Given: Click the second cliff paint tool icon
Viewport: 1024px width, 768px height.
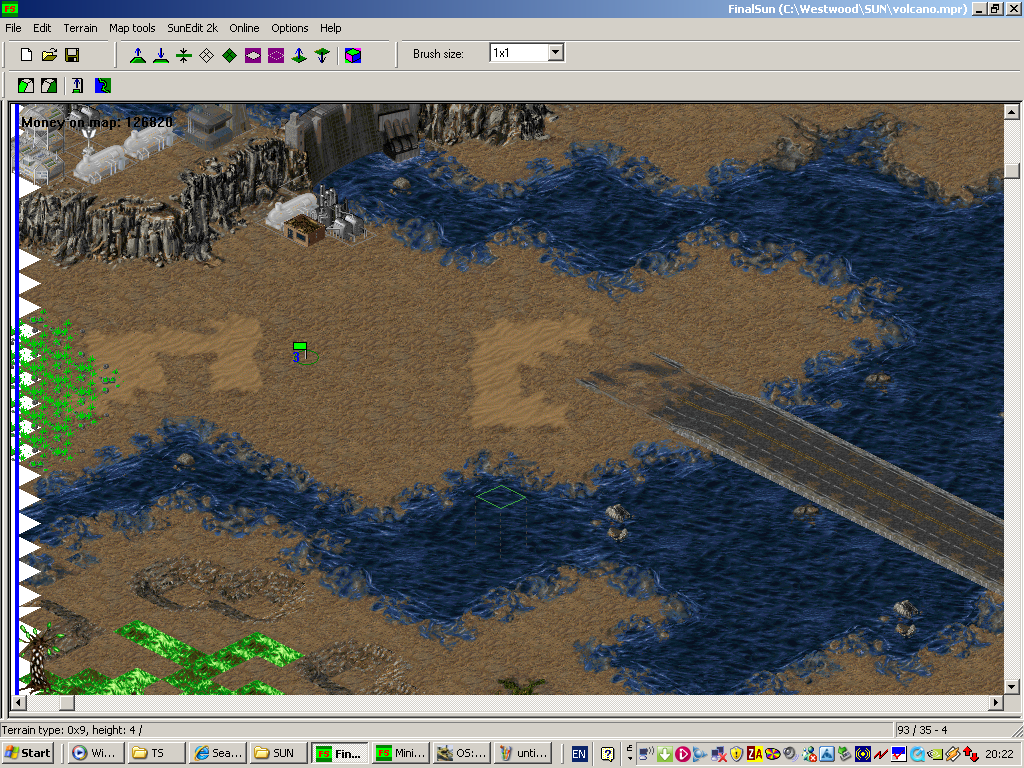Looking at the screenshot, I should (x=49, y=86).
